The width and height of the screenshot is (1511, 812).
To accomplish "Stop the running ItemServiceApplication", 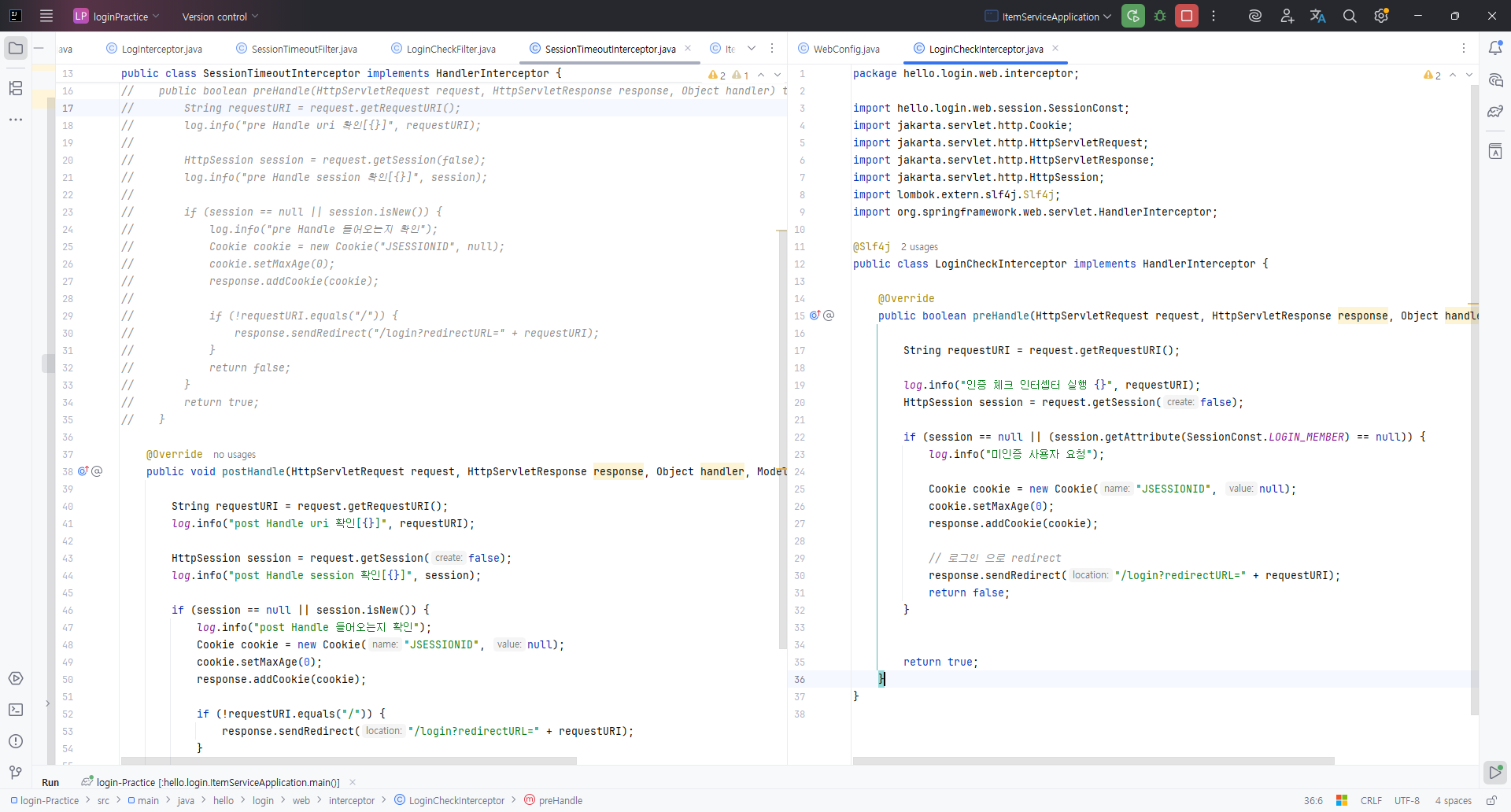I will pyautogui.click(x=1187, y=16).
